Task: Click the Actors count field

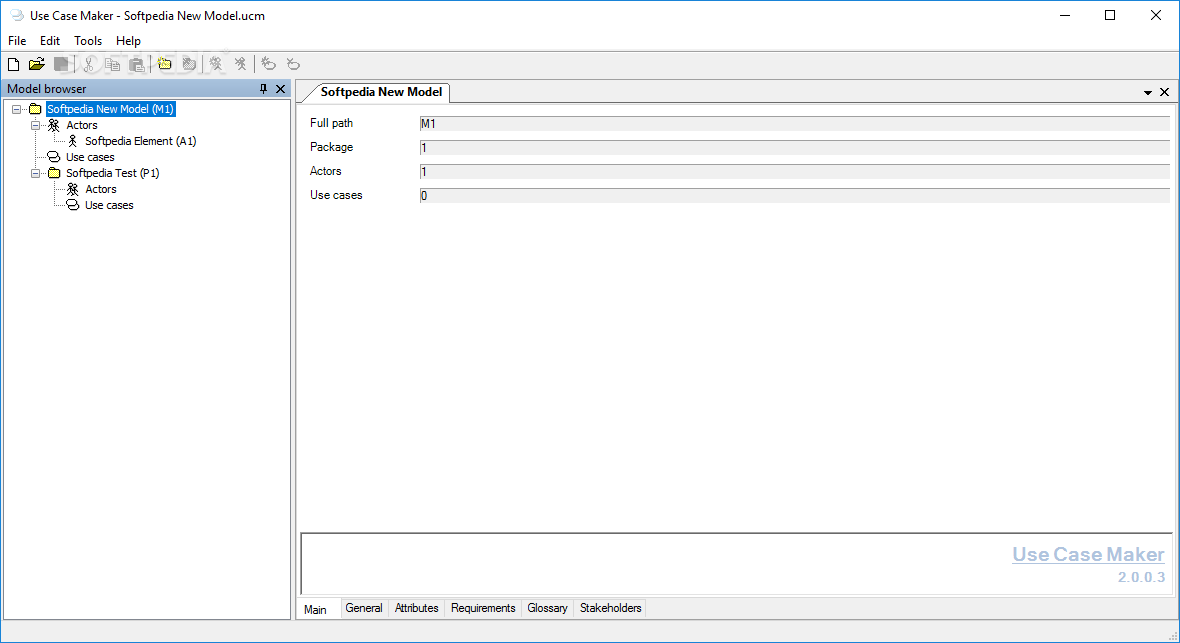Action: pos(795,172)
